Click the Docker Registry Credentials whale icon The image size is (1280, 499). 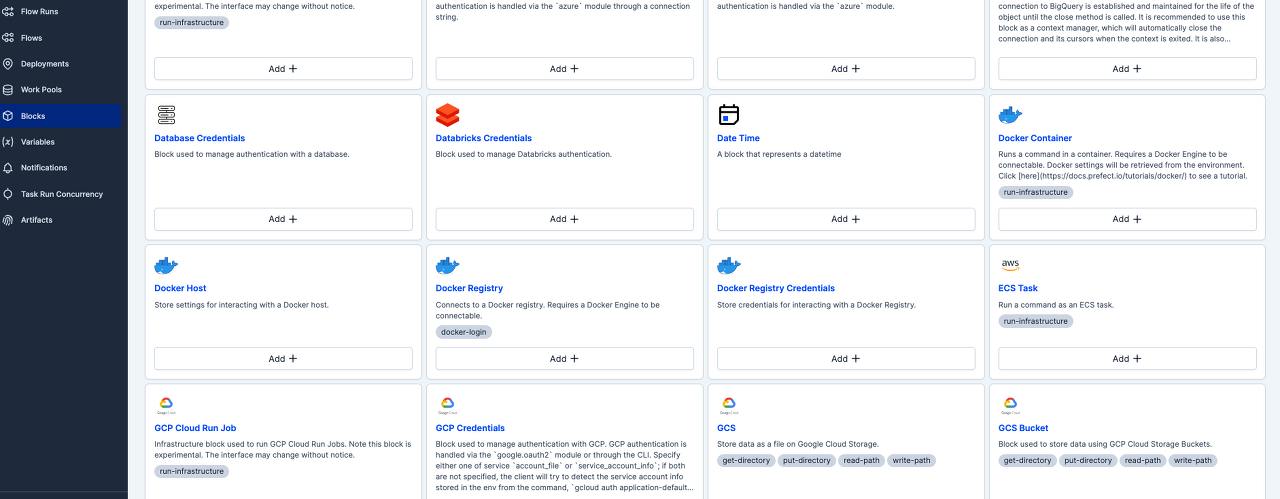(729, 265)
